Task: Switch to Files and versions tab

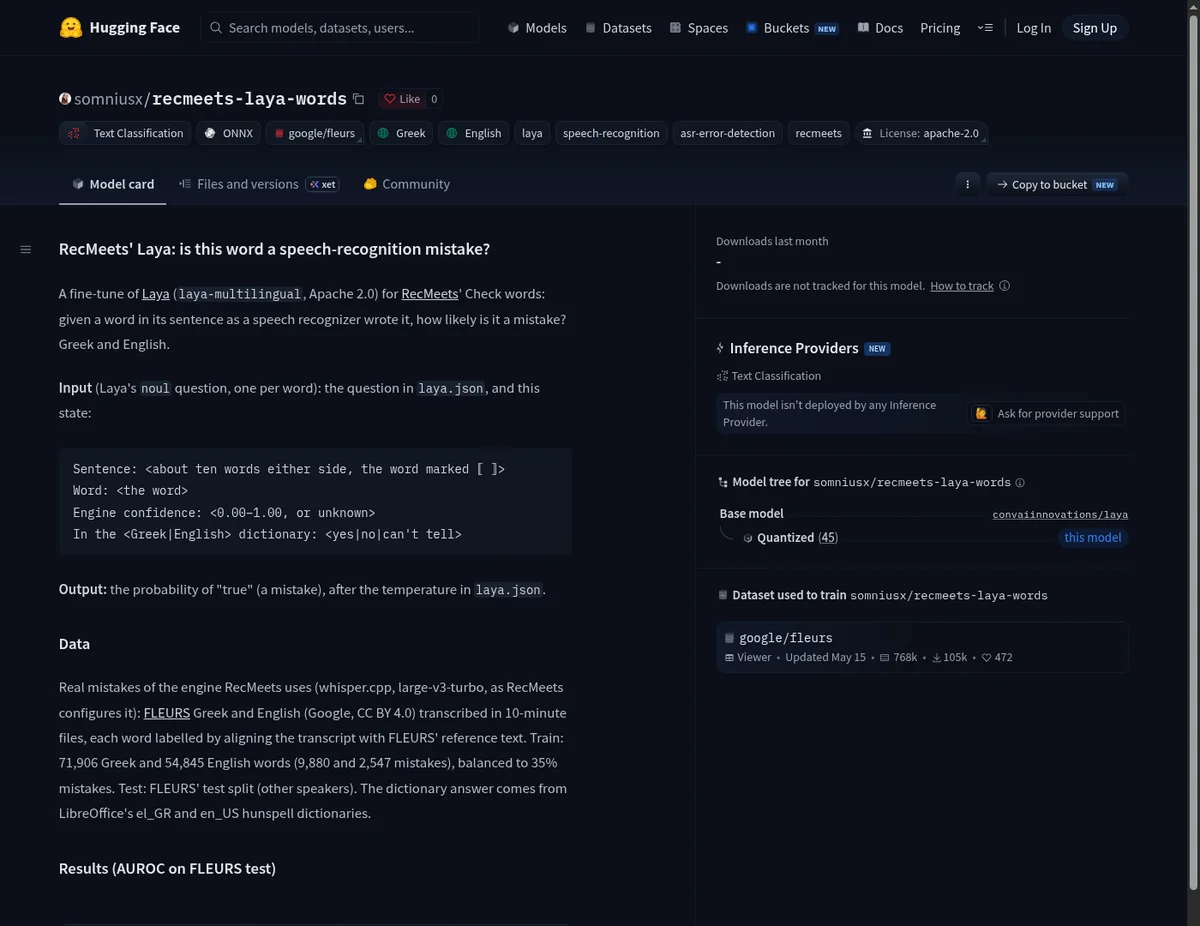Action: pyautogui.click(x=258, y=184)
